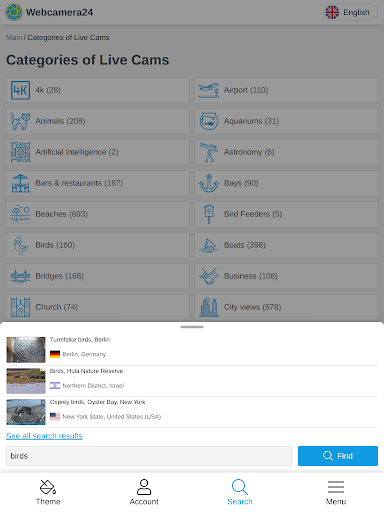
Task: Open Theme tab in bottom bar
Action: click(48, 492)
